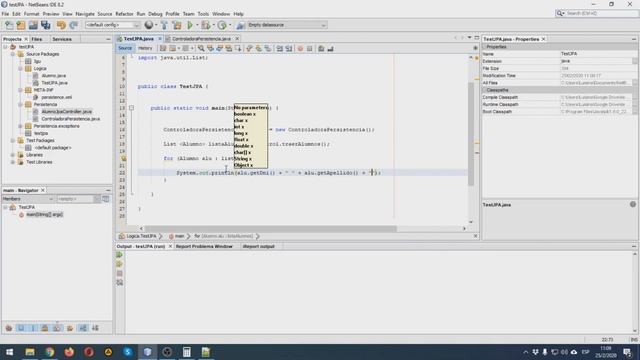Viewport: 640px width, 360px height.
Task: Toggle line 13 code fold marker
Action: [131, 108]
